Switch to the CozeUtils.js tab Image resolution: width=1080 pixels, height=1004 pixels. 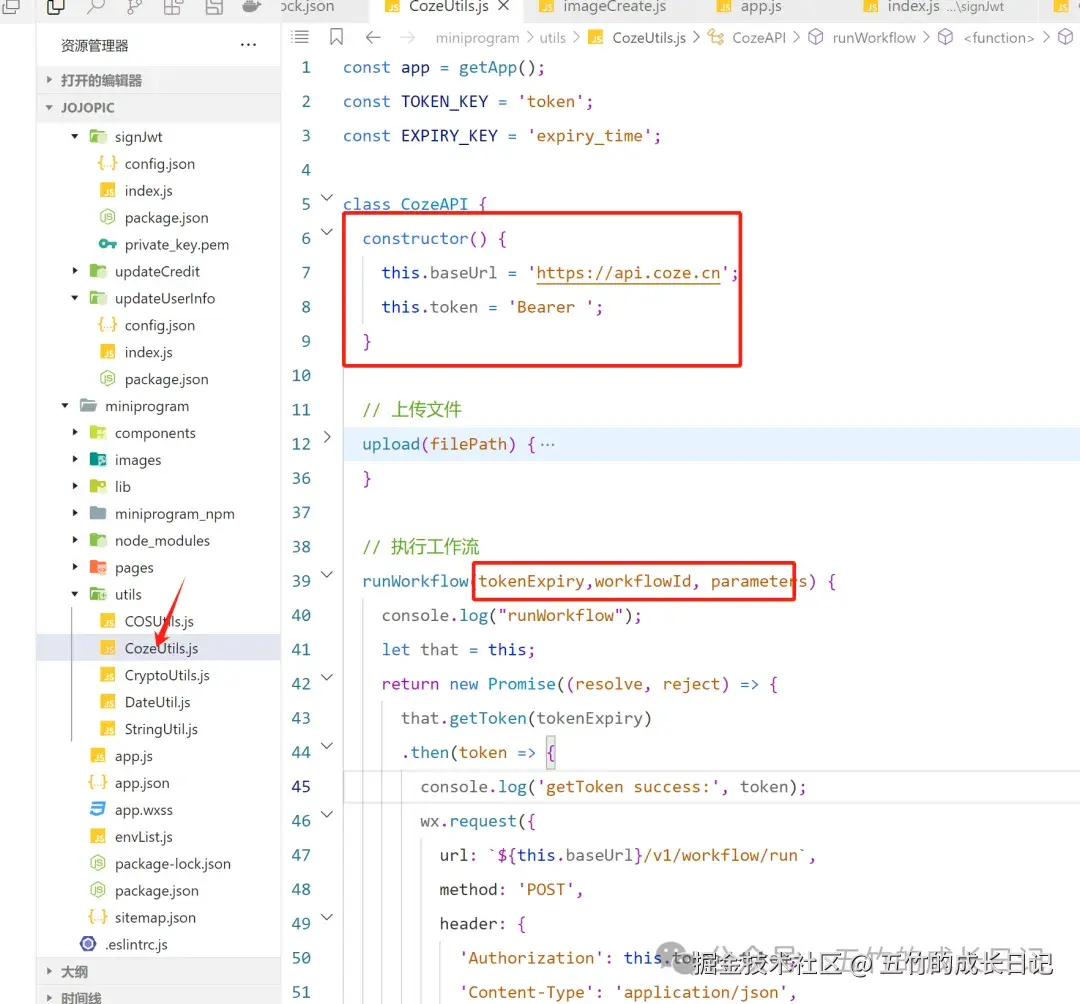point(448,7)
